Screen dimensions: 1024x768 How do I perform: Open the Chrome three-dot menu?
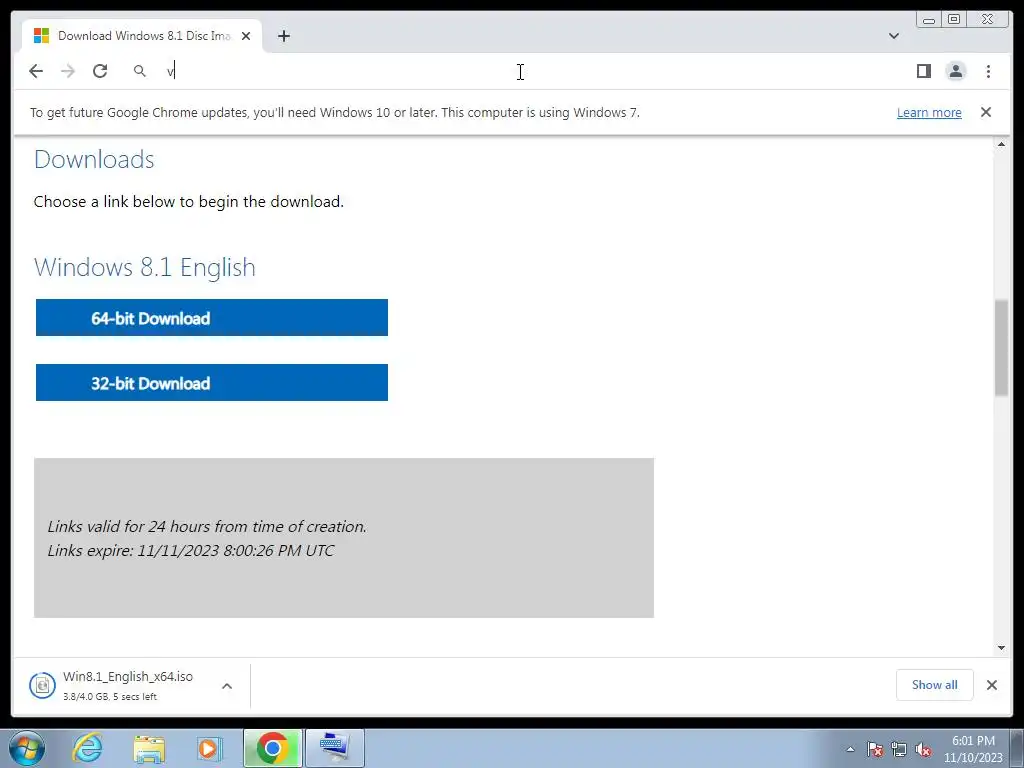[x=988, y=71]
